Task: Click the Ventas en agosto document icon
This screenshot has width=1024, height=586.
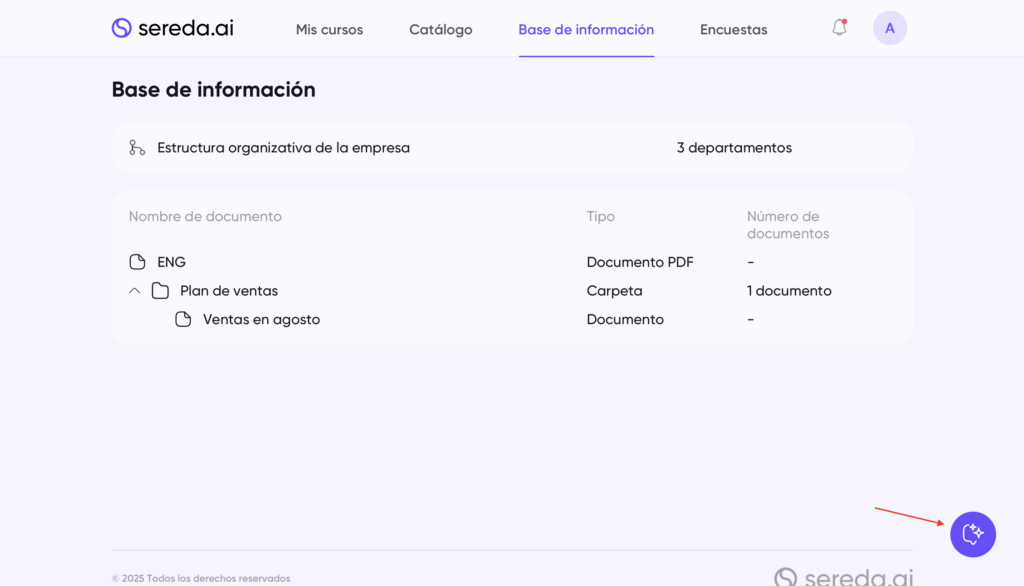Action: (183, 320)
